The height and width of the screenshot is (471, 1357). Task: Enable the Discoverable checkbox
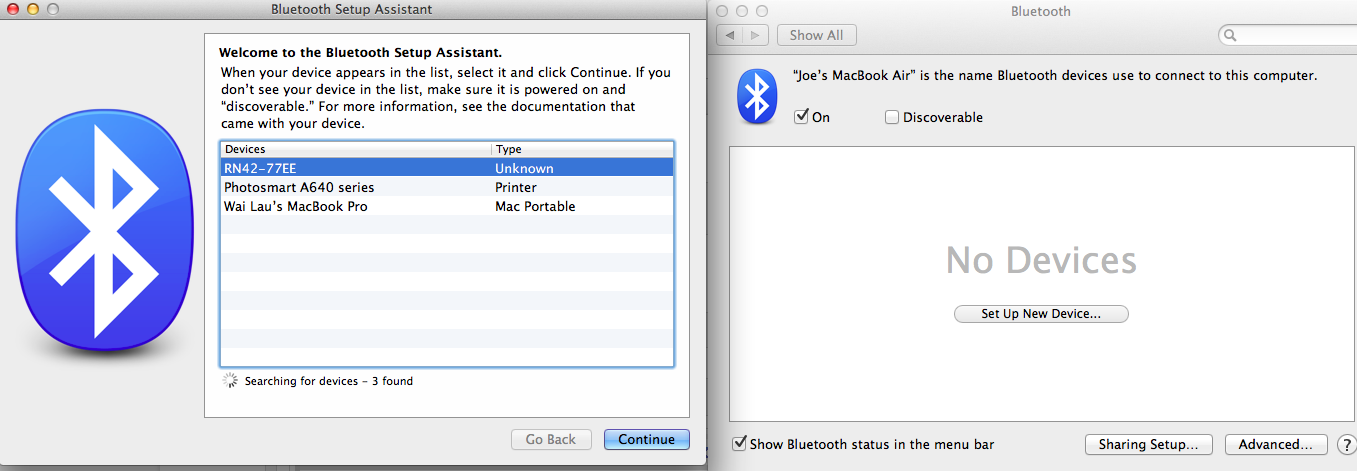(892, 117)
